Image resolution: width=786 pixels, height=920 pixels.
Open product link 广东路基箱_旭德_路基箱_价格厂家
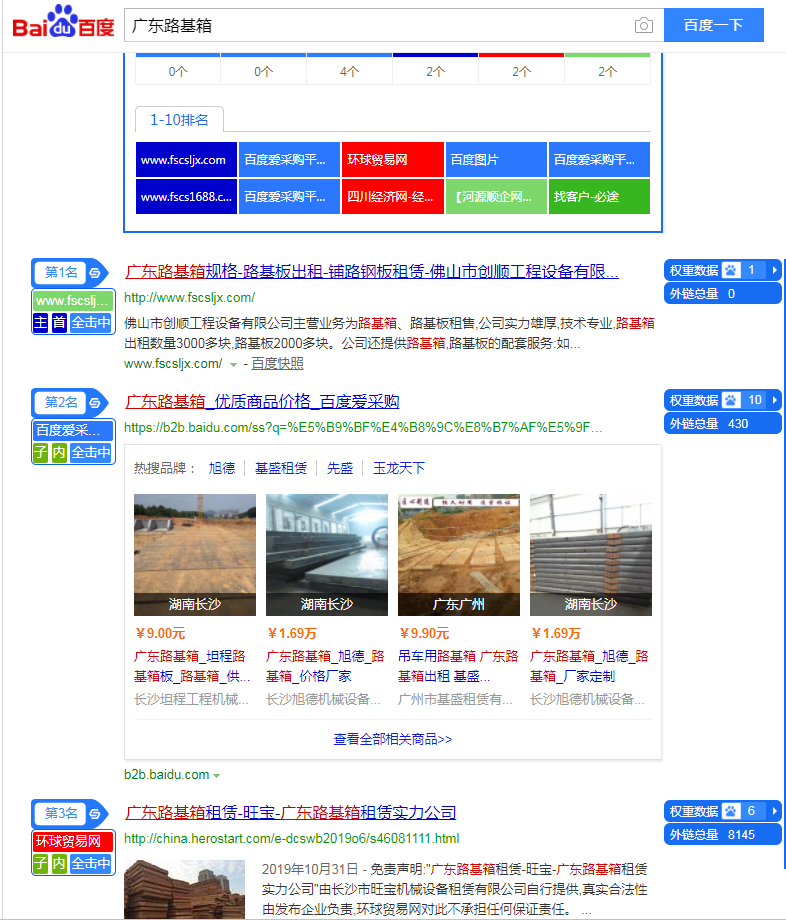click(x=325, y=666)
